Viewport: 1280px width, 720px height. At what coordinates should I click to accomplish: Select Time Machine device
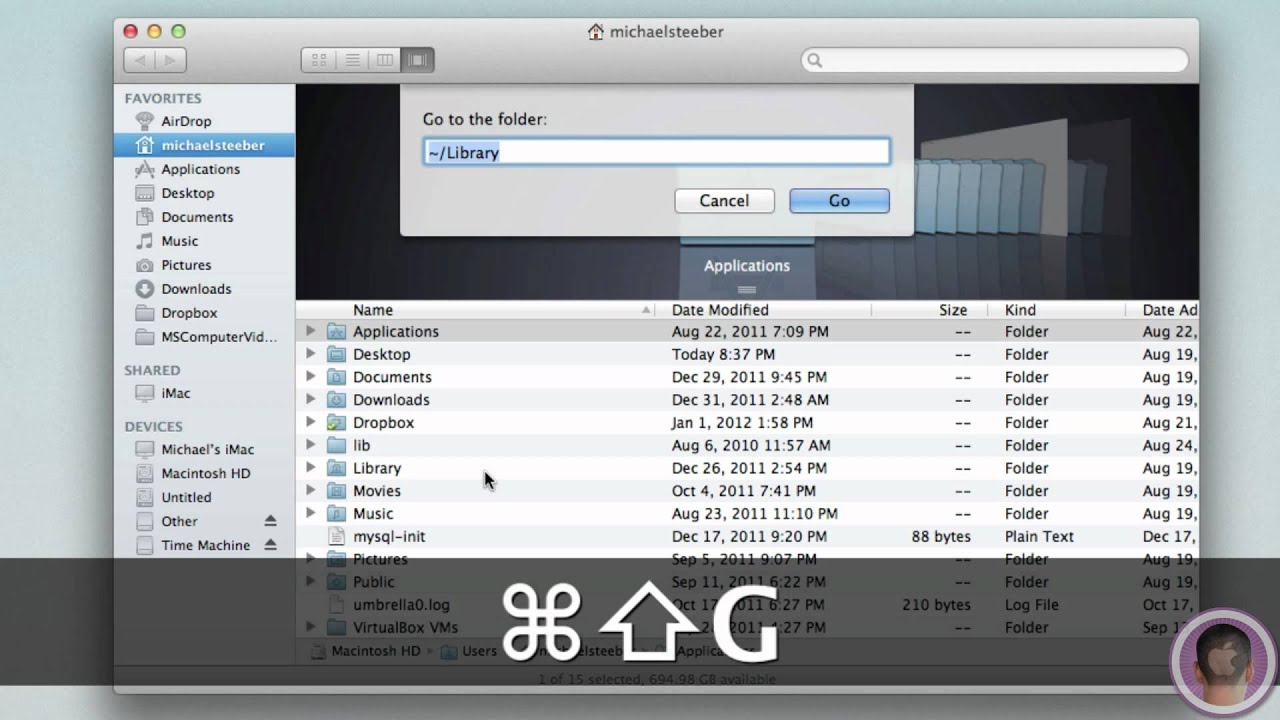(x=205, y=545)
